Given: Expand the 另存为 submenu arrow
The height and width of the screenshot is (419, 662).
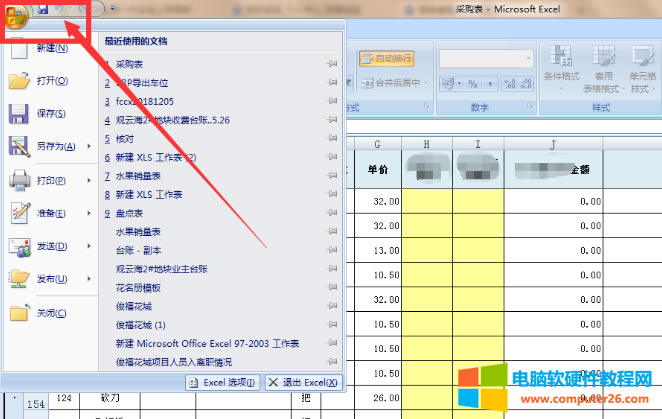Looking at the screenshot, I should point(89,148).
